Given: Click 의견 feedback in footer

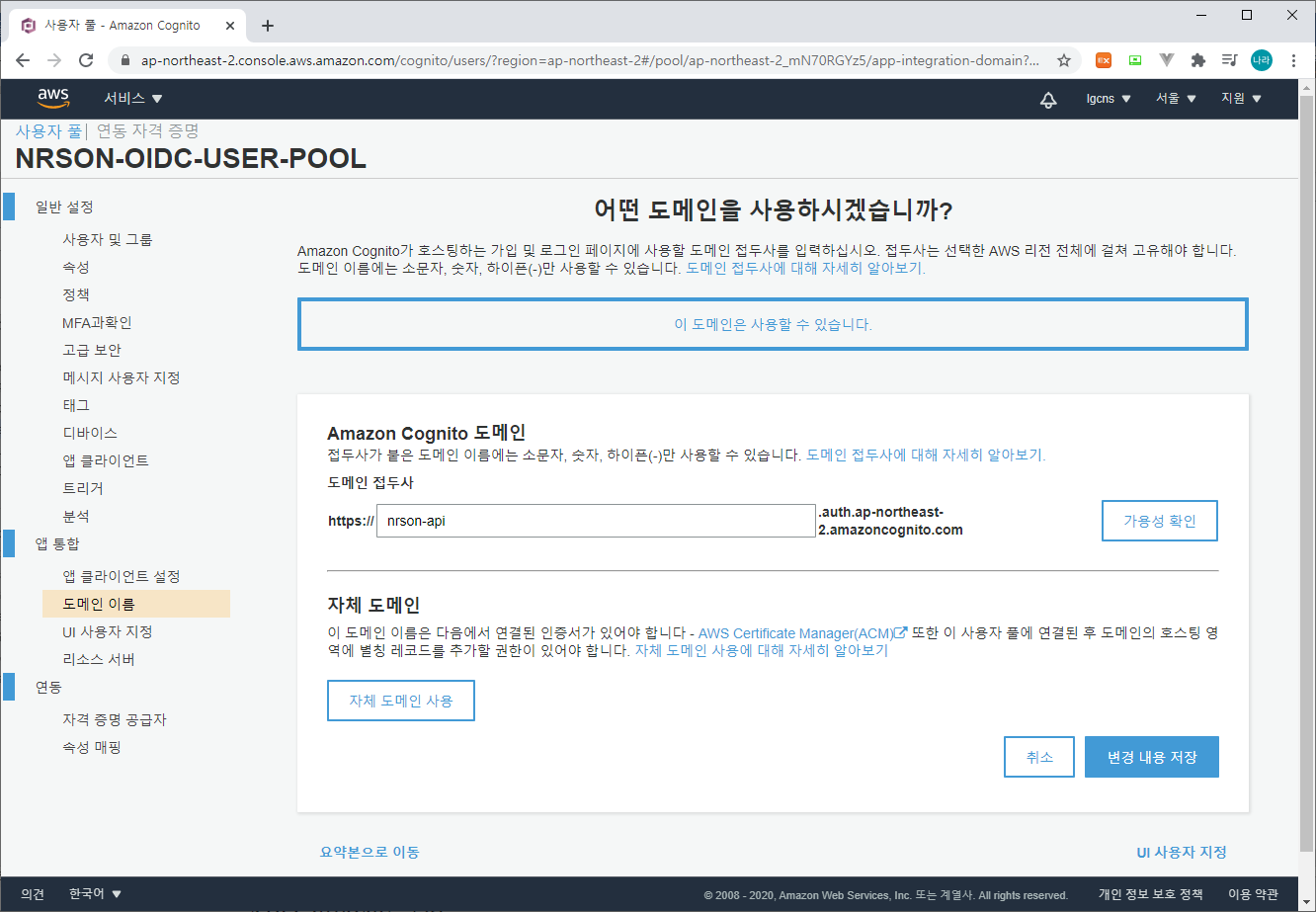Looking at the screenshot, I should tap(33, 894).
